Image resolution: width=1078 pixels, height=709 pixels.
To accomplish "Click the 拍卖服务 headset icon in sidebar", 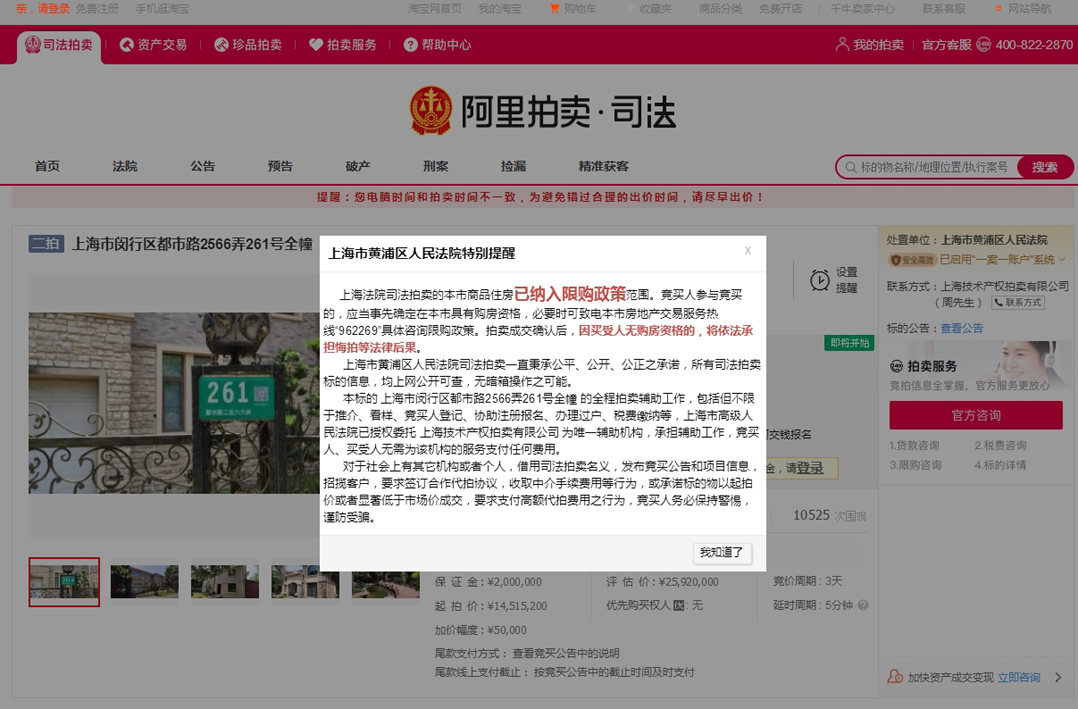I will [896, 367].
